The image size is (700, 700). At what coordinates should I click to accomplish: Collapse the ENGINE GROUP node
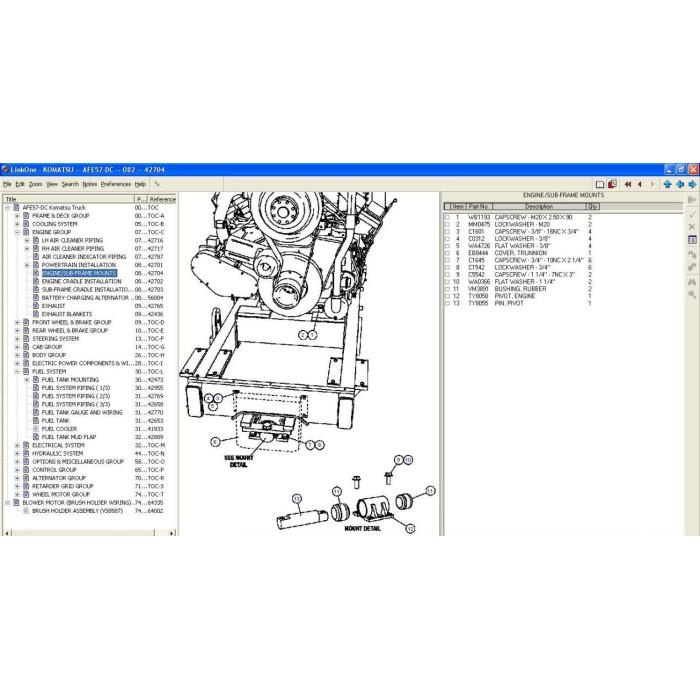(x=17, y=232)
